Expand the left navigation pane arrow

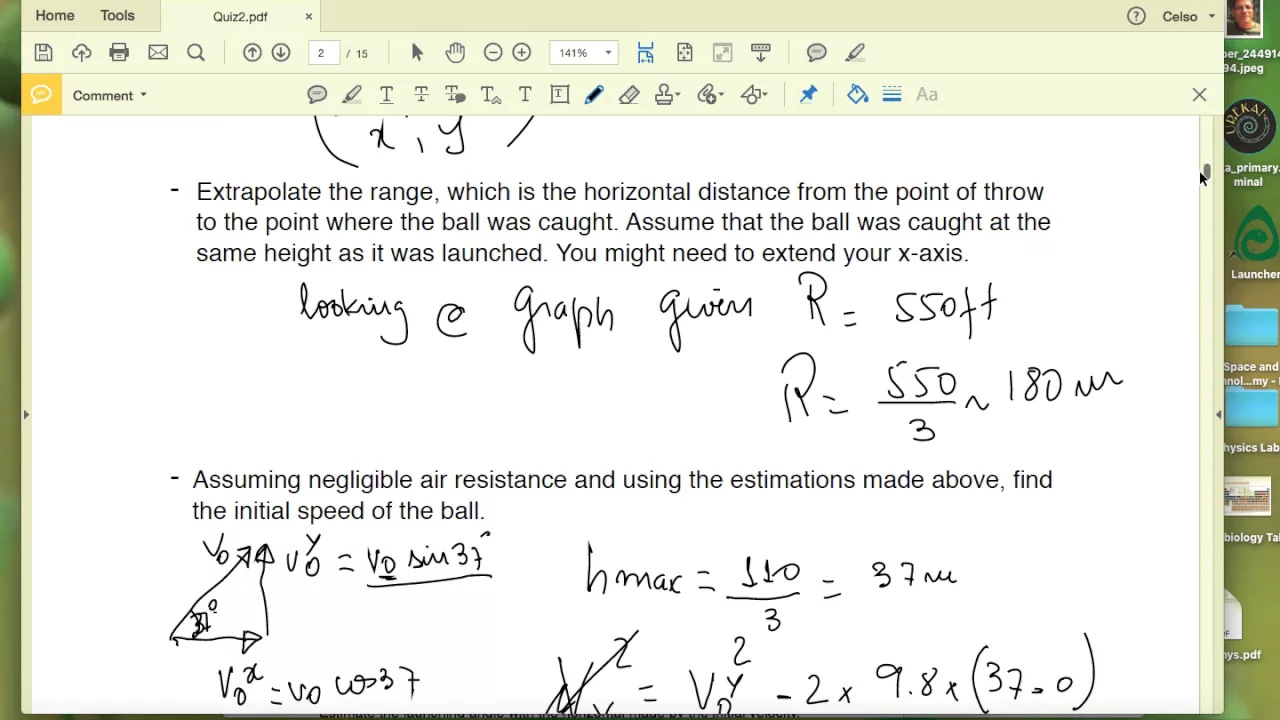[x=26, y=414]
